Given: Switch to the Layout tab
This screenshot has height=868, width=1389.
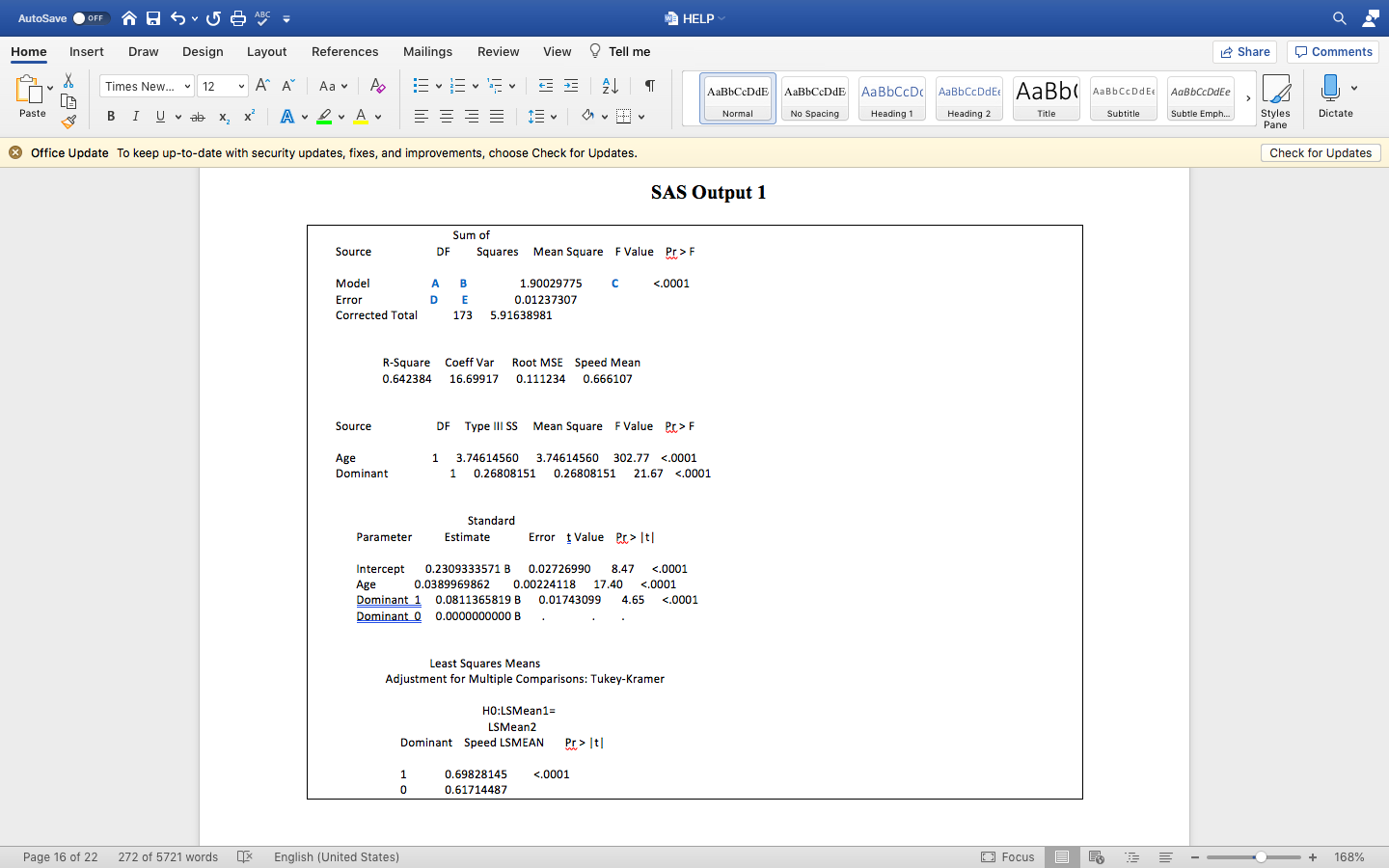Looking at the screenshot, I should click(x=266, y=52).
